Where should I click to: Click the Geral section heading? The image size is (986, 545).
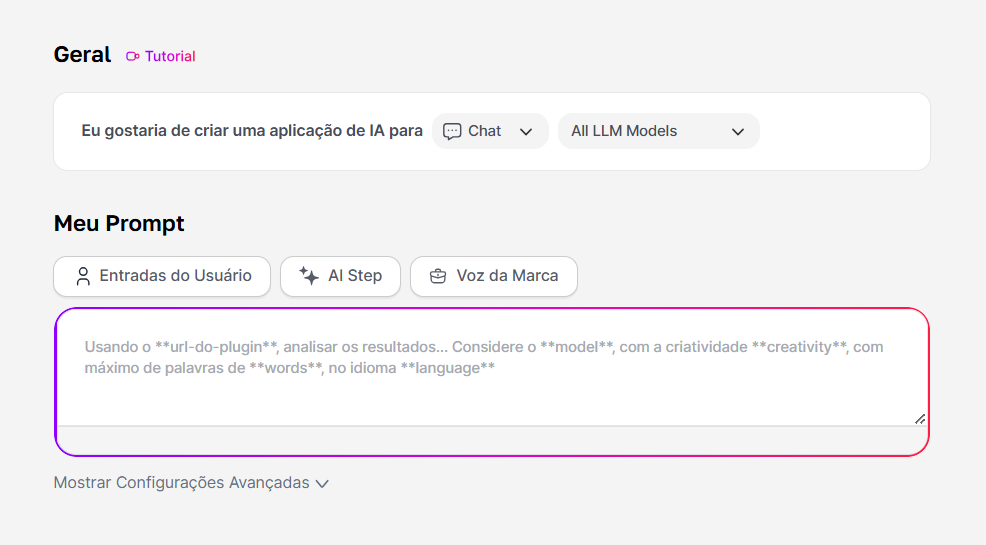pos(82,55)
